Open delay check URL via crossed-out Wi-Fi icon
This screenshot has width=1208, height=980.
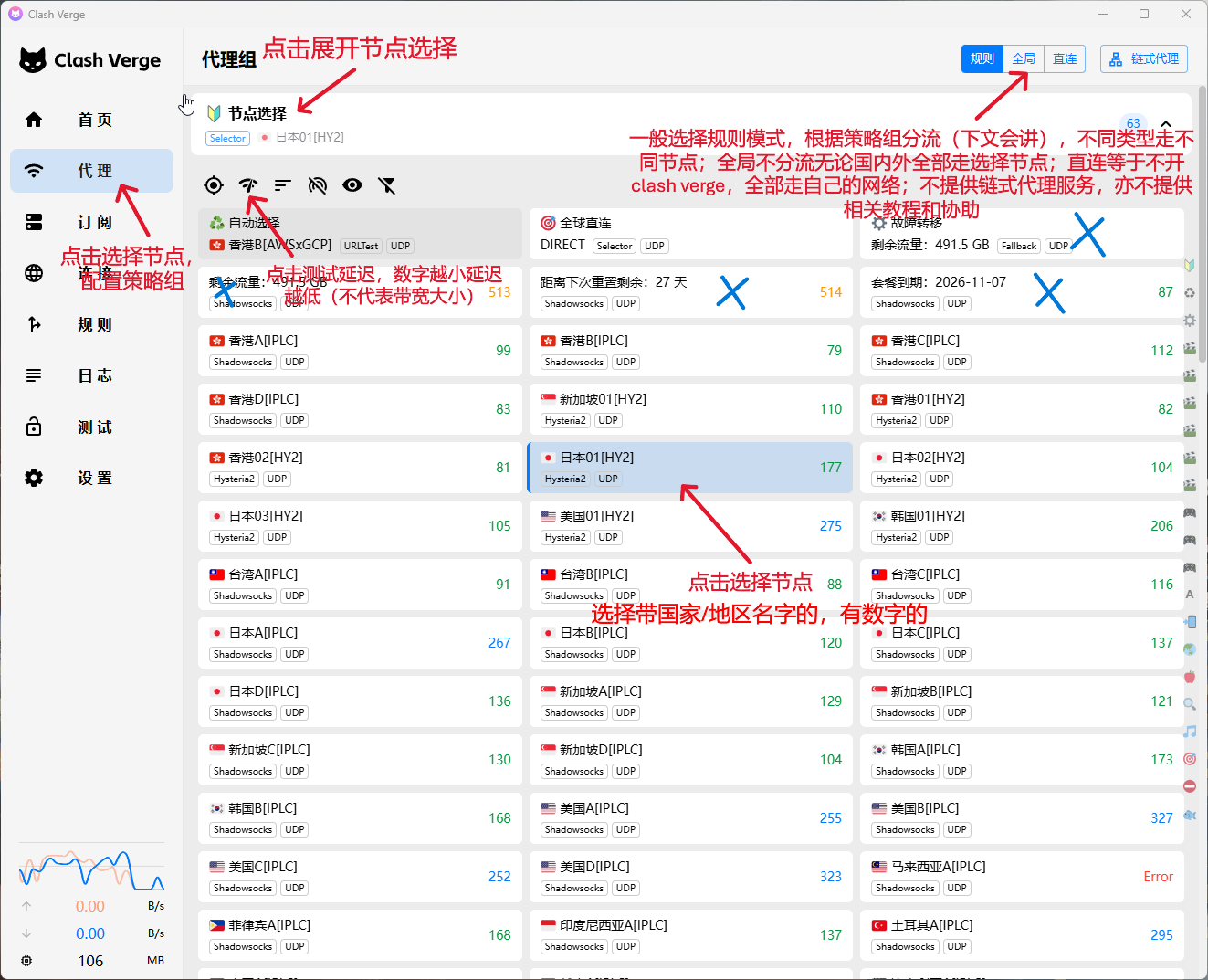point(318,185)
